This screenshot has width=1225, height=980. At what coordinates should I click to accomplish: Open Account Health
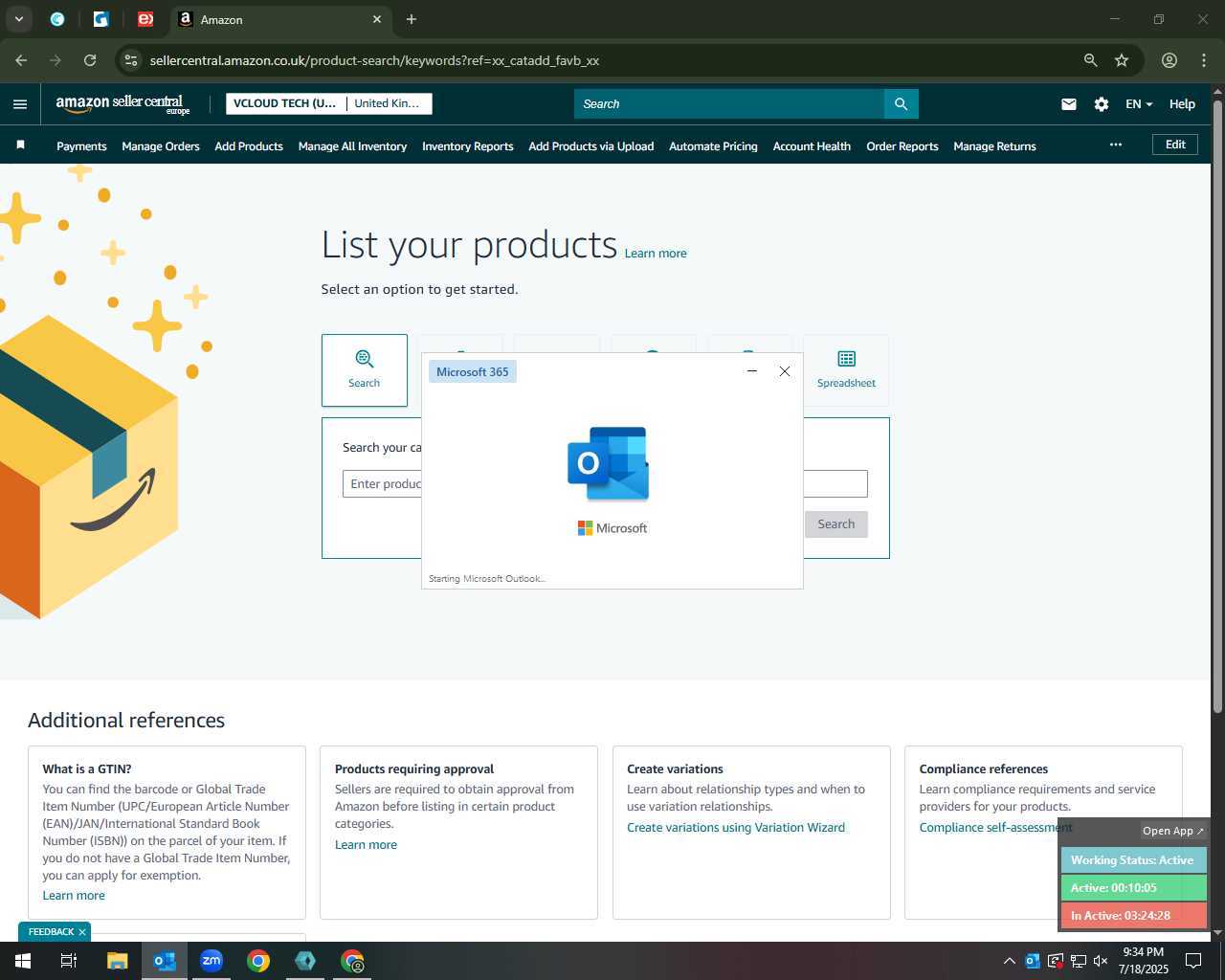(x=812, y=146)
